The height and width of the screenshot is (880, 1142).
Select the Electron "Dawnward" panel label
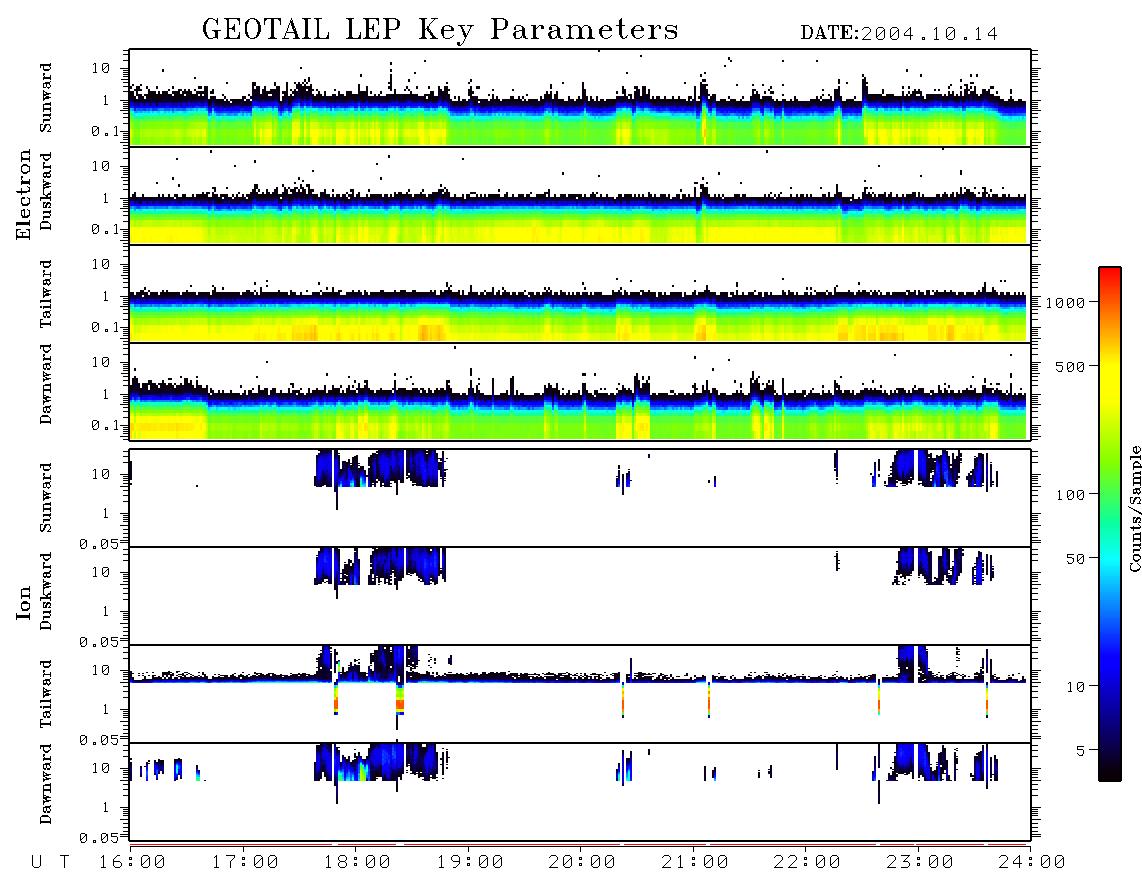[x=46, y=385]
